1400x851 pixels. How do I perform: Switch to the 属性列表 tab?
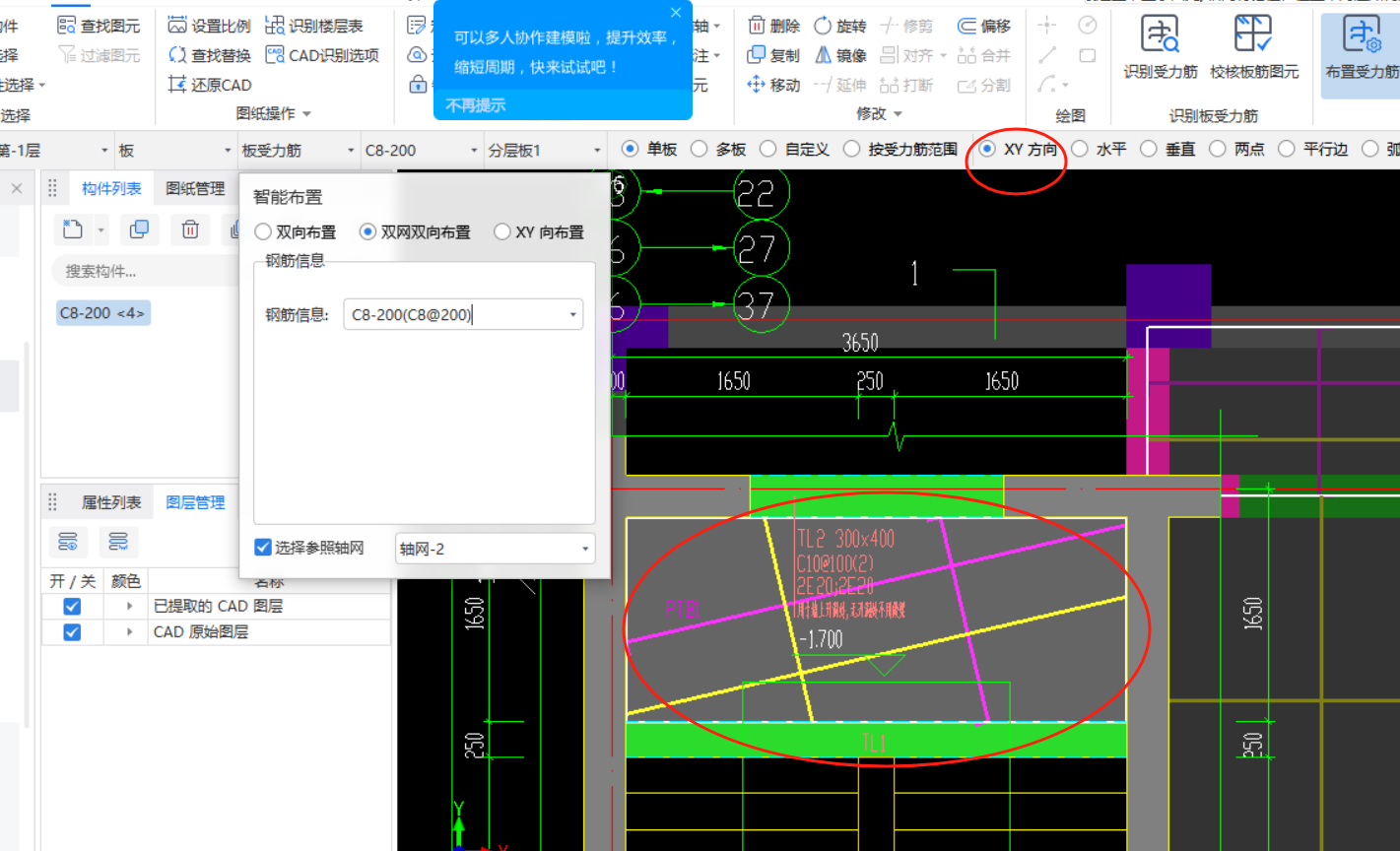pos(111,502)
